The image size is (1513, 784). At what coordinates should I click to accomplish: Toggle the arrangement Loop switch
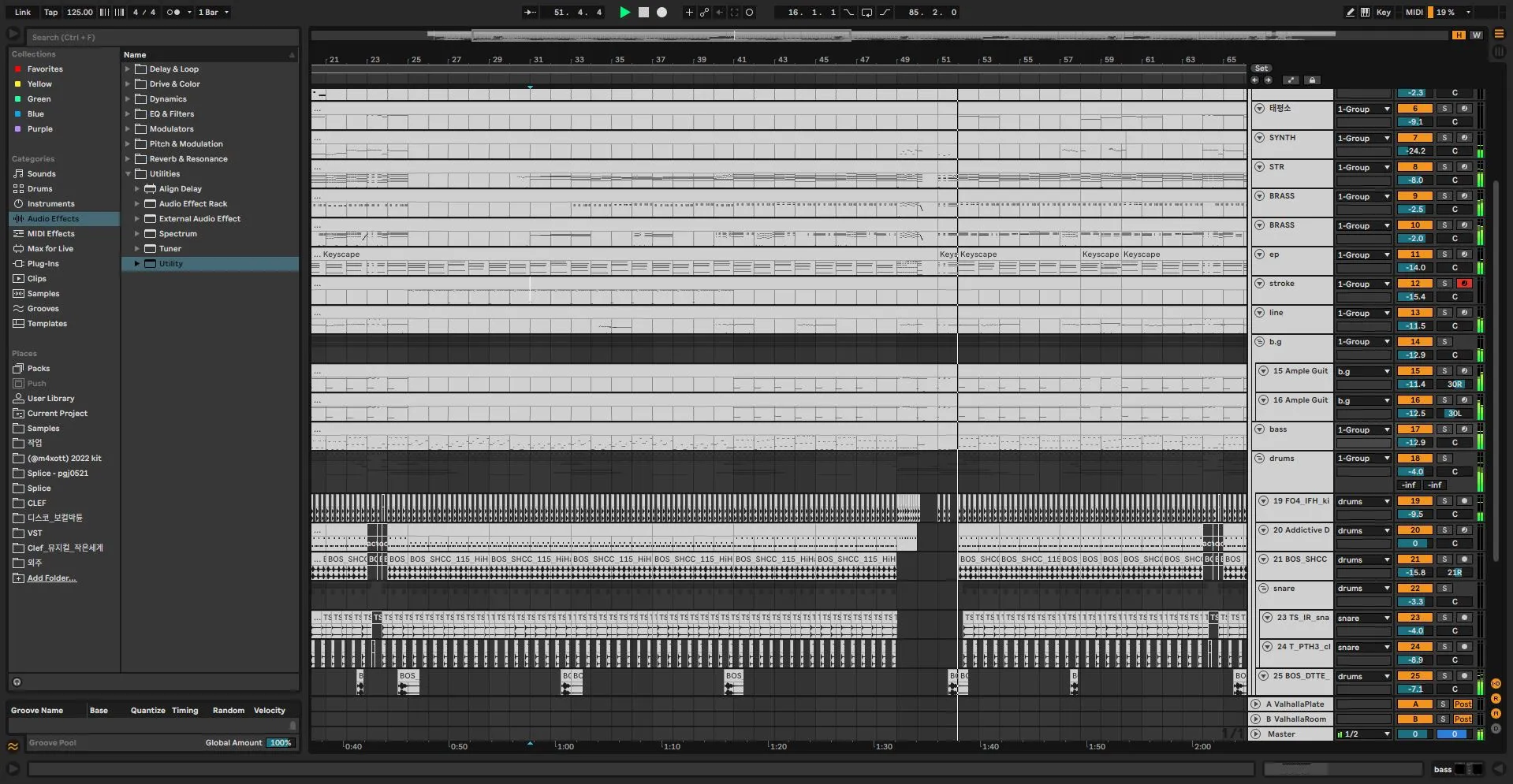(866, 12)
